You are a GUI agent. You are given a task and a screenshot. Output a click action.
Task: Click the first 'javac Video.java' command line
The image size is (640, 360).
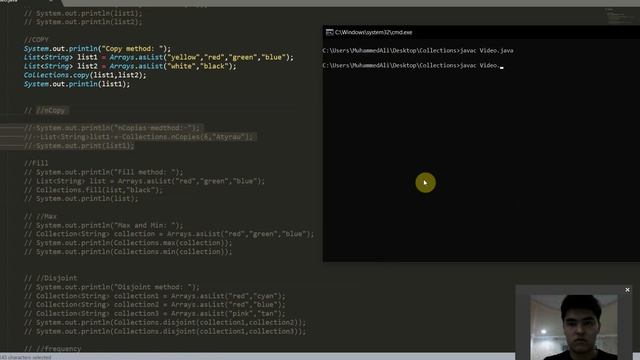pos(418,51)
